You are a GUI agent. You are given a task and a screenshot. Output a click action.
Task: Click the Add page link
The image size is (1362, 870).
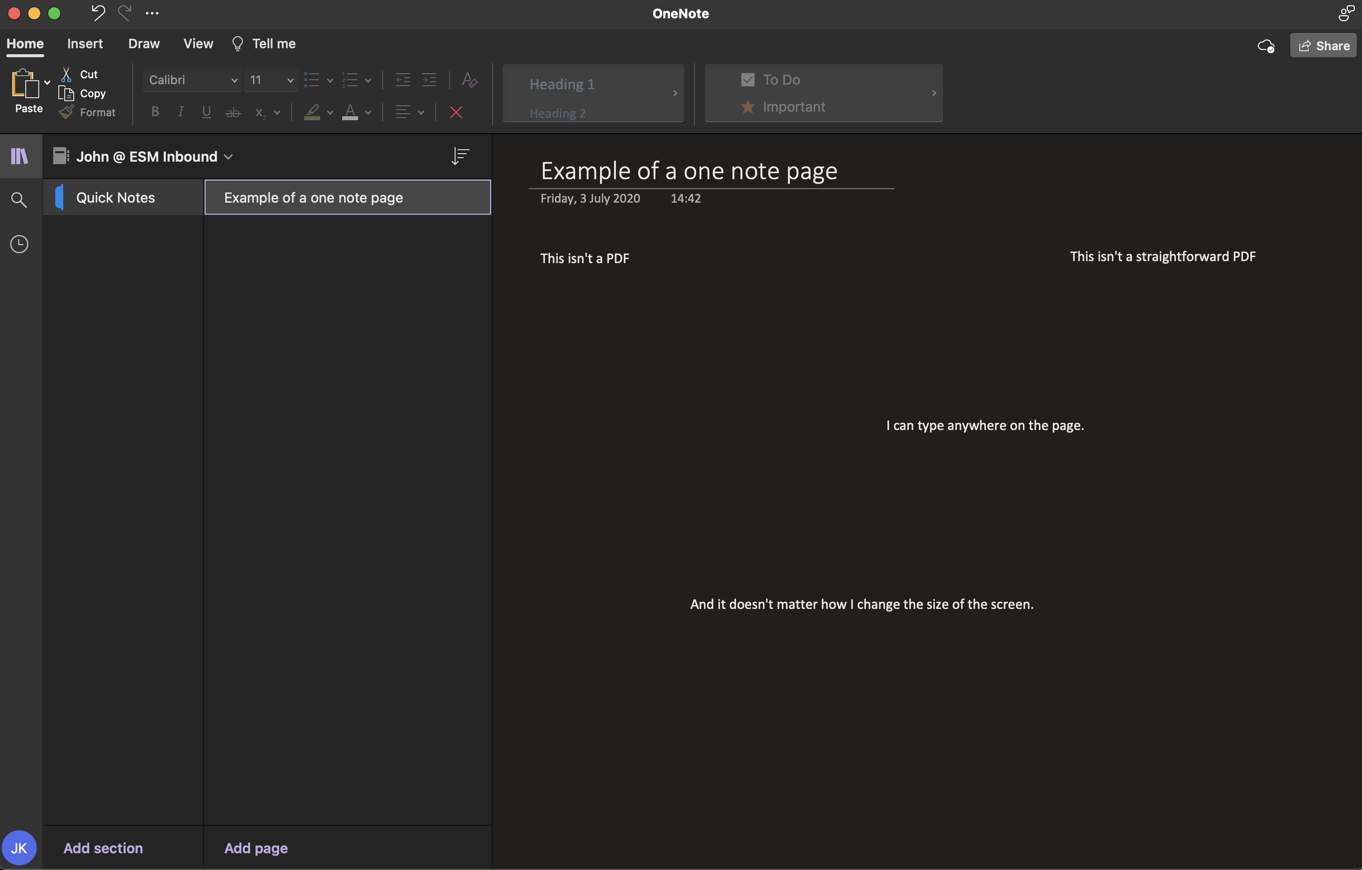click(256, 848)
